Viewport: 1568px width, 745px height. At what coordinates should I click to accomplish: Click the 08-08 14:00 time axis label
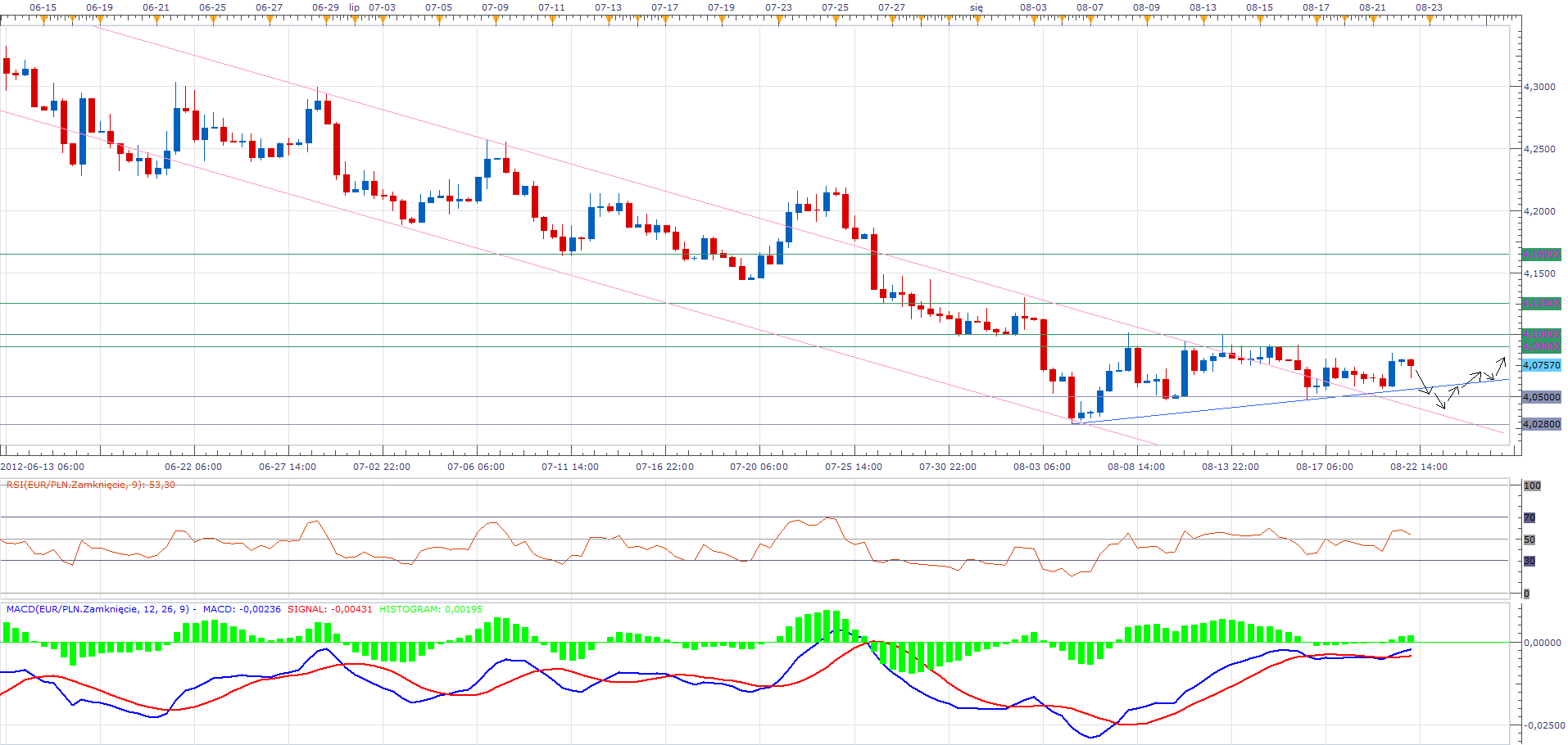click(x=1136, y=467)
